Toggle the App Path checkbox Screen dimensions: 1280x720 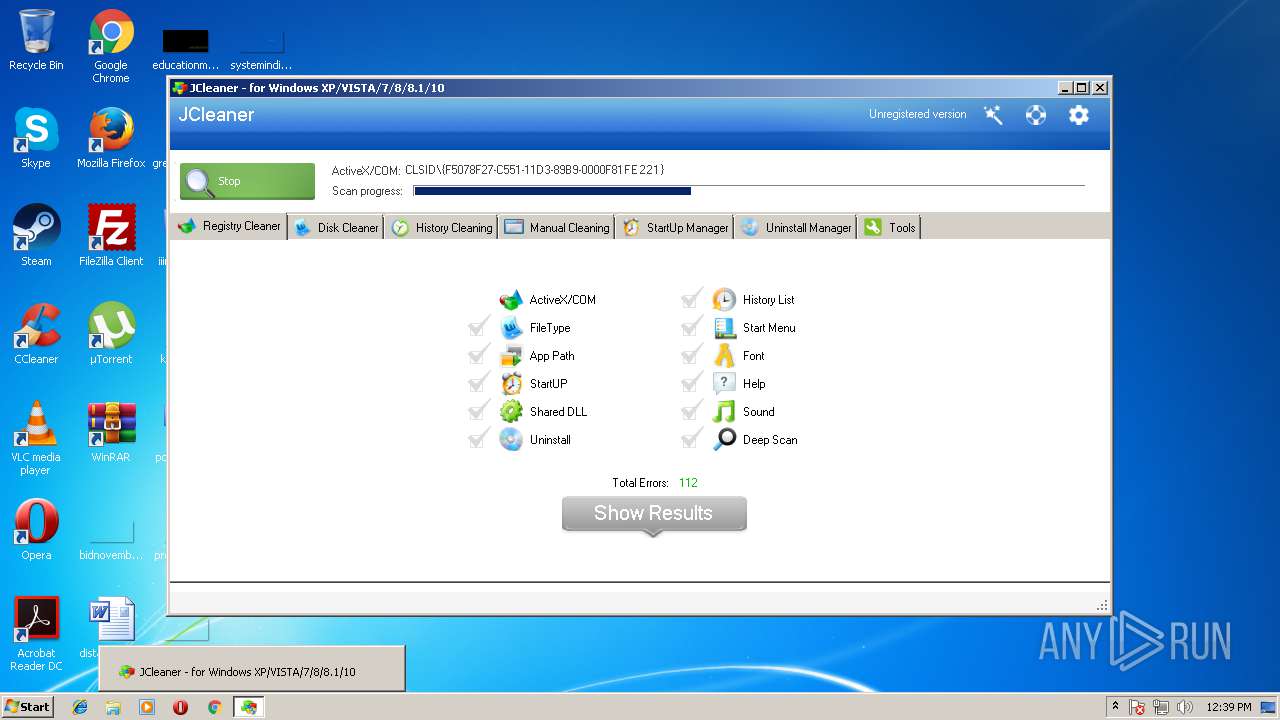tap(479, 355)
